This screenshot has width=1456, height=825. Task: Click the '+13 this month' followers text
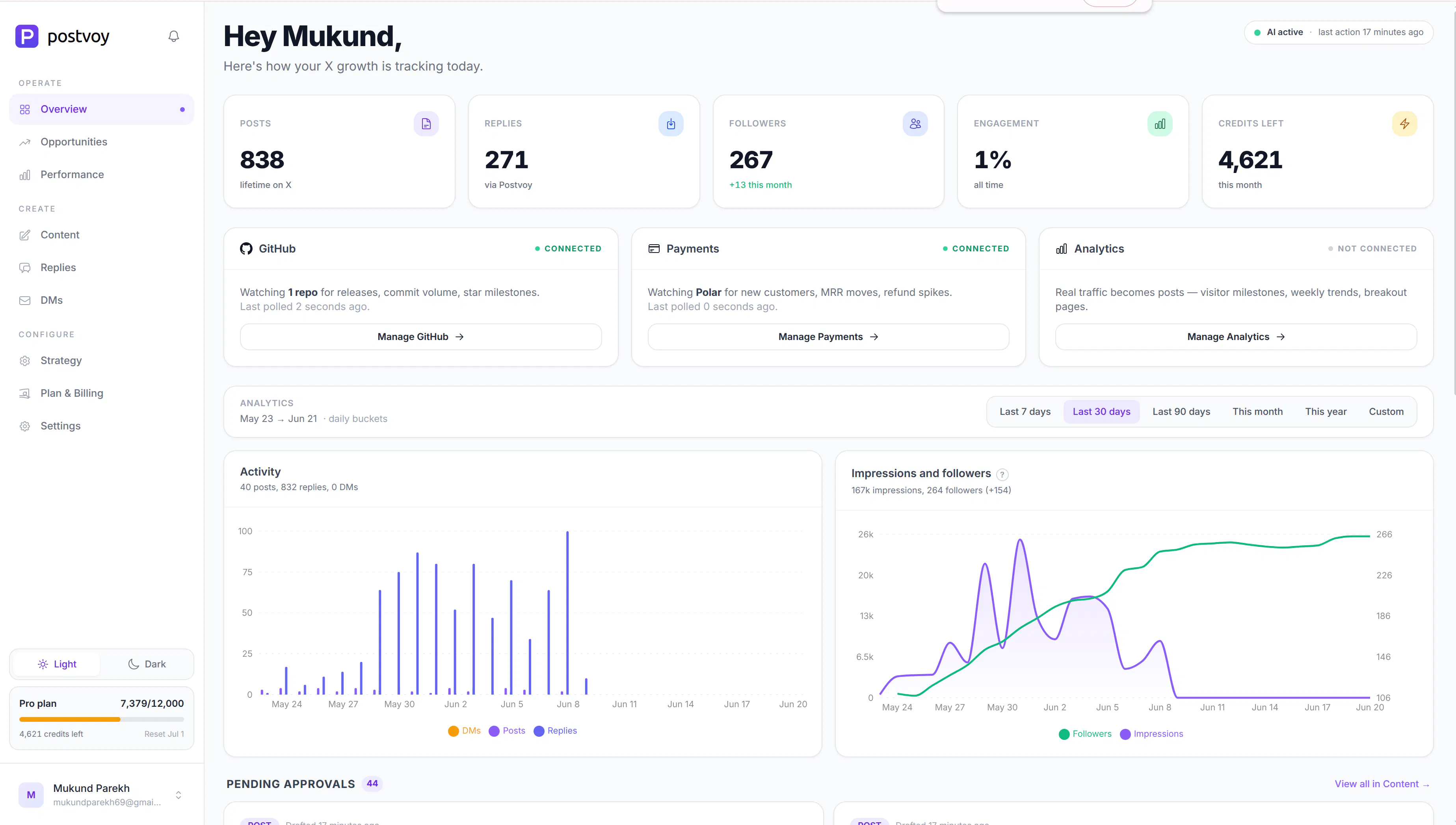(760, 185)
